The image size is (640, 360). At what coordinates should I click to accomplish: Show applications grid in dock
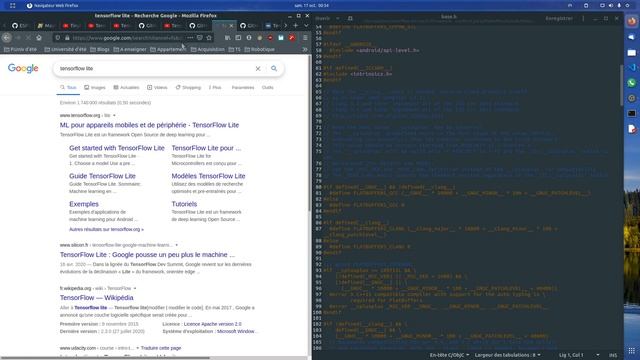click(x=632, y=351)
